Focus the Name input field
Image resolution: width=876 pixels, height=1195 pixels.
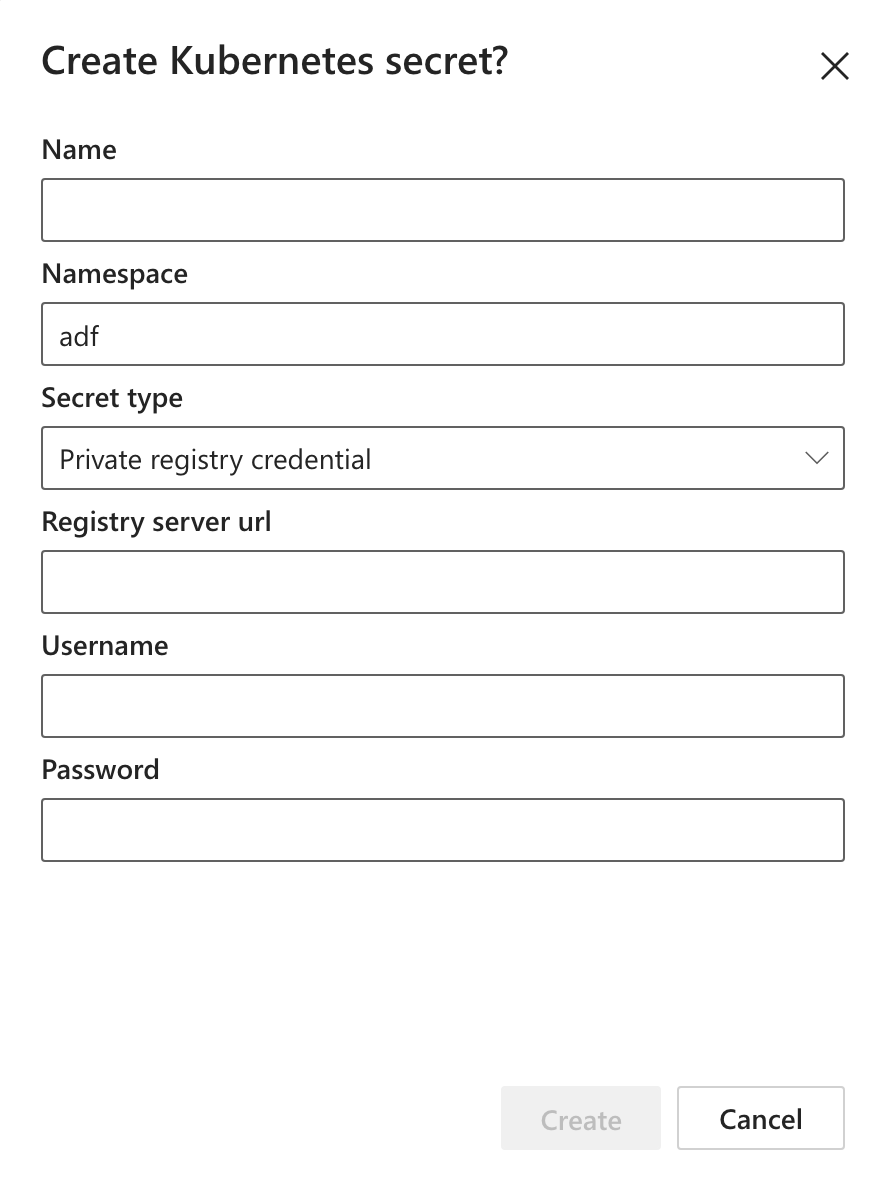tap(442, 210)
